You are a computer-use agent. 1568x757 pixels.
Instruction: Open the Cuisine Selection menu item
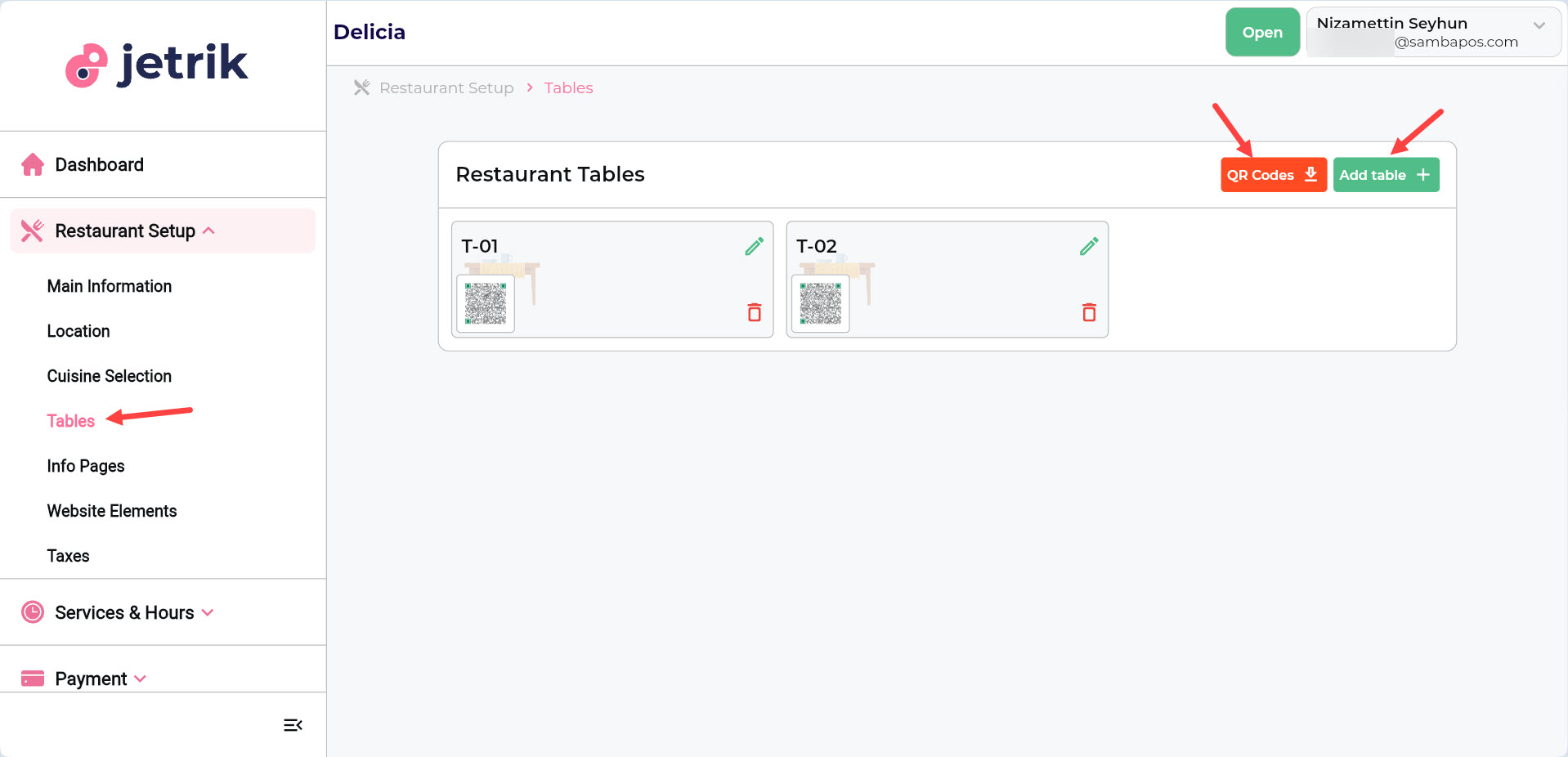coord(109,375)
